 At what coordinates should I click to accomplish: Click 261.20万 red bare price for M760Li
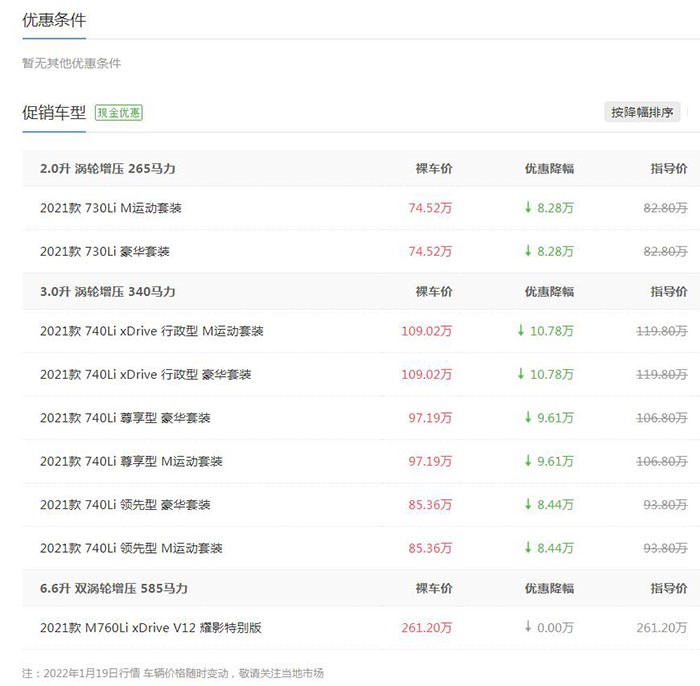426,628
